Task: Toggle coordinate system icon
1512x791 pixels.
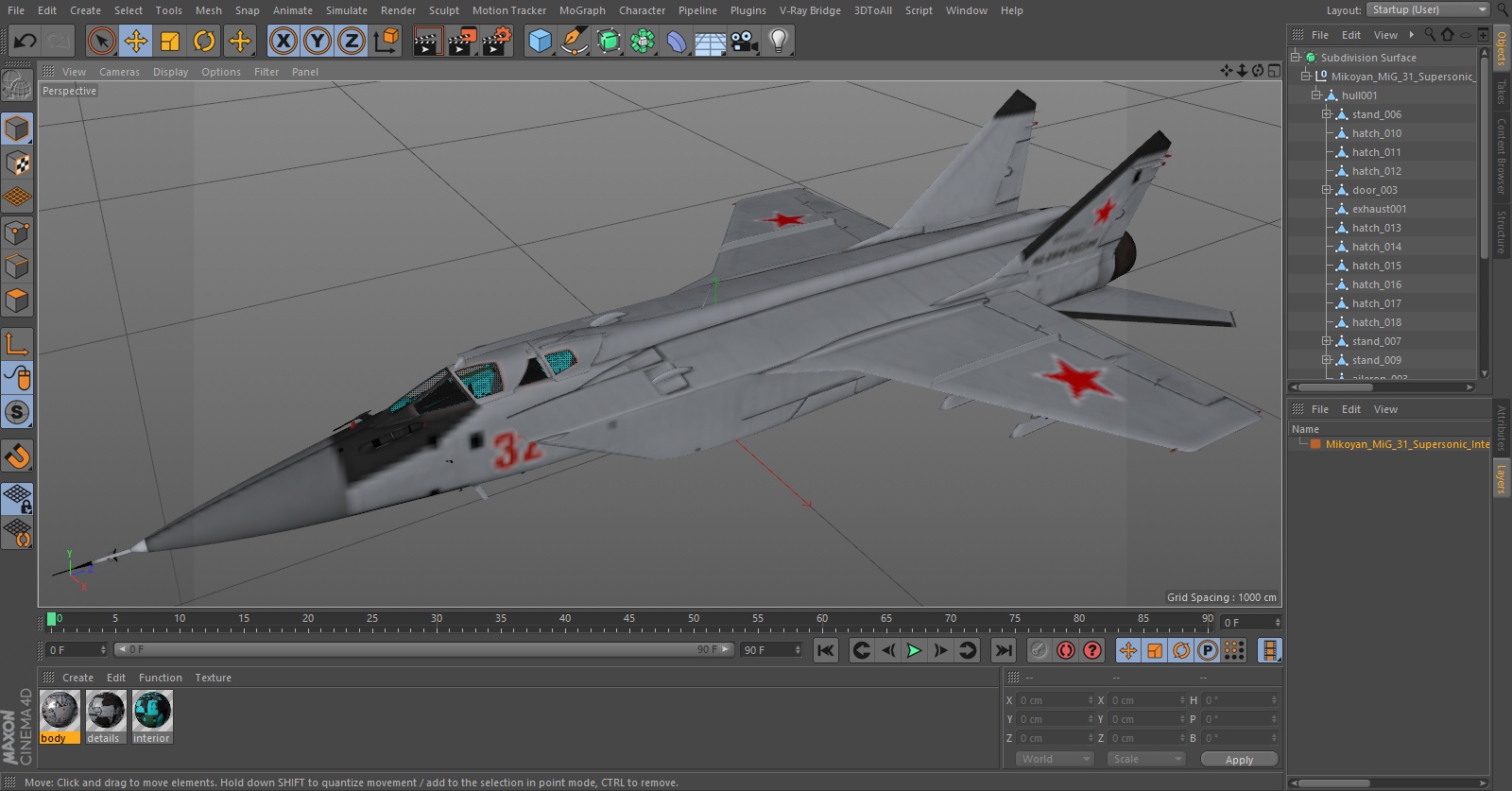Action: tap(387, 41)
